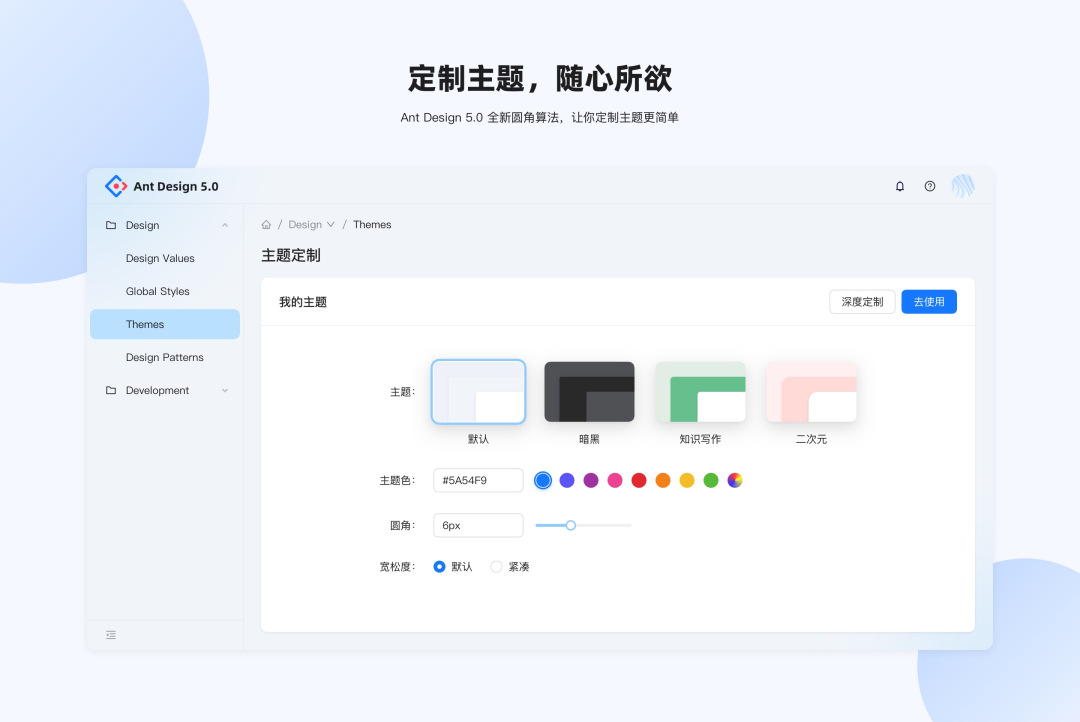Viewport: 1080px width, 722px height.
Task: Open Design Values menu item
Action: pos(165,258)
